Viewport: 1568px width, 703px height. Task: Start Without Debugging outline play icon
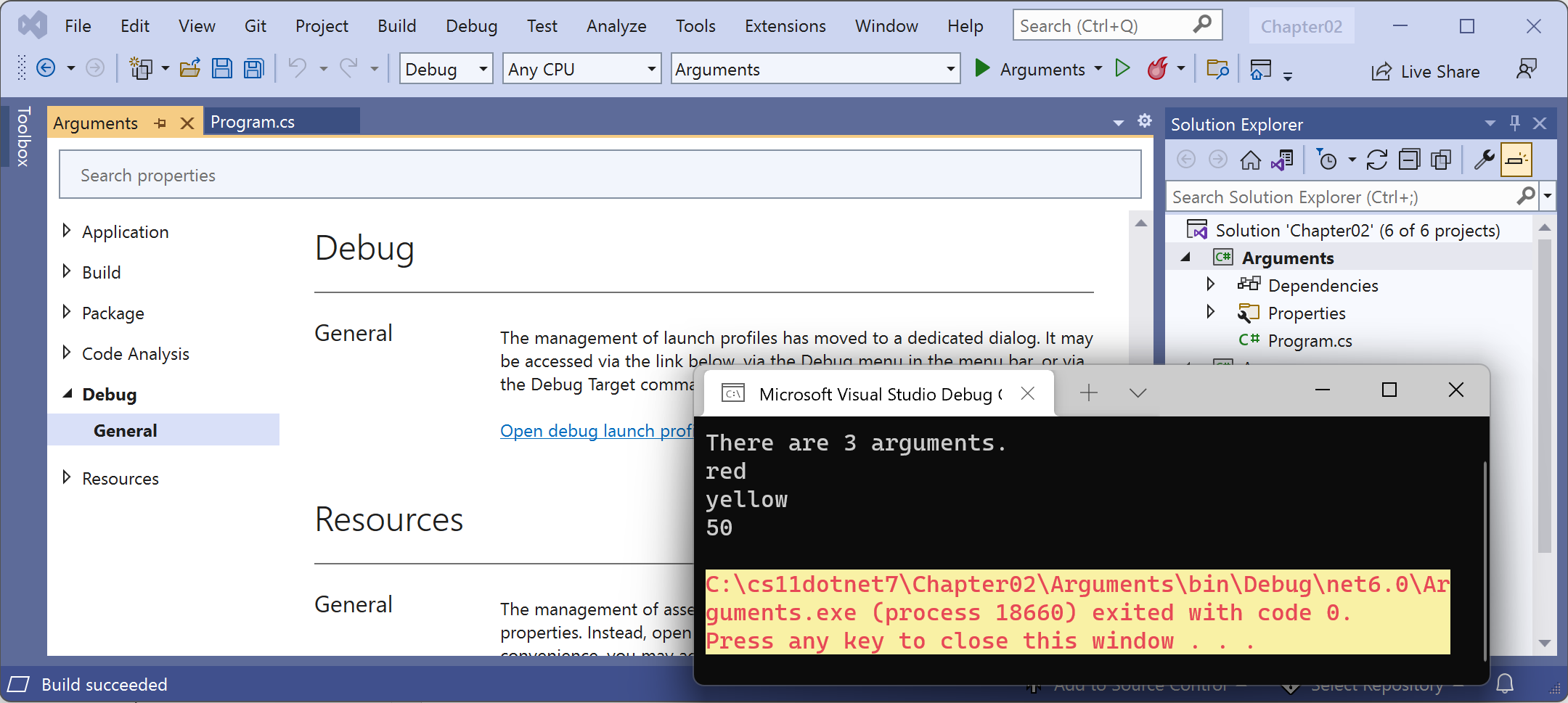(x=1122, y=69)
